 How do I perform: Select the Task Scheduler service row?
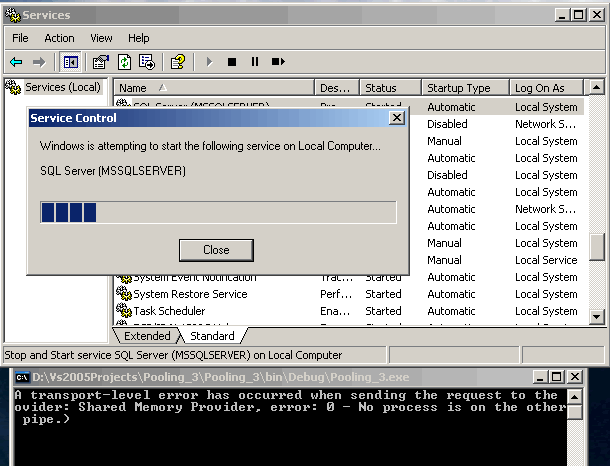(170, 311)
